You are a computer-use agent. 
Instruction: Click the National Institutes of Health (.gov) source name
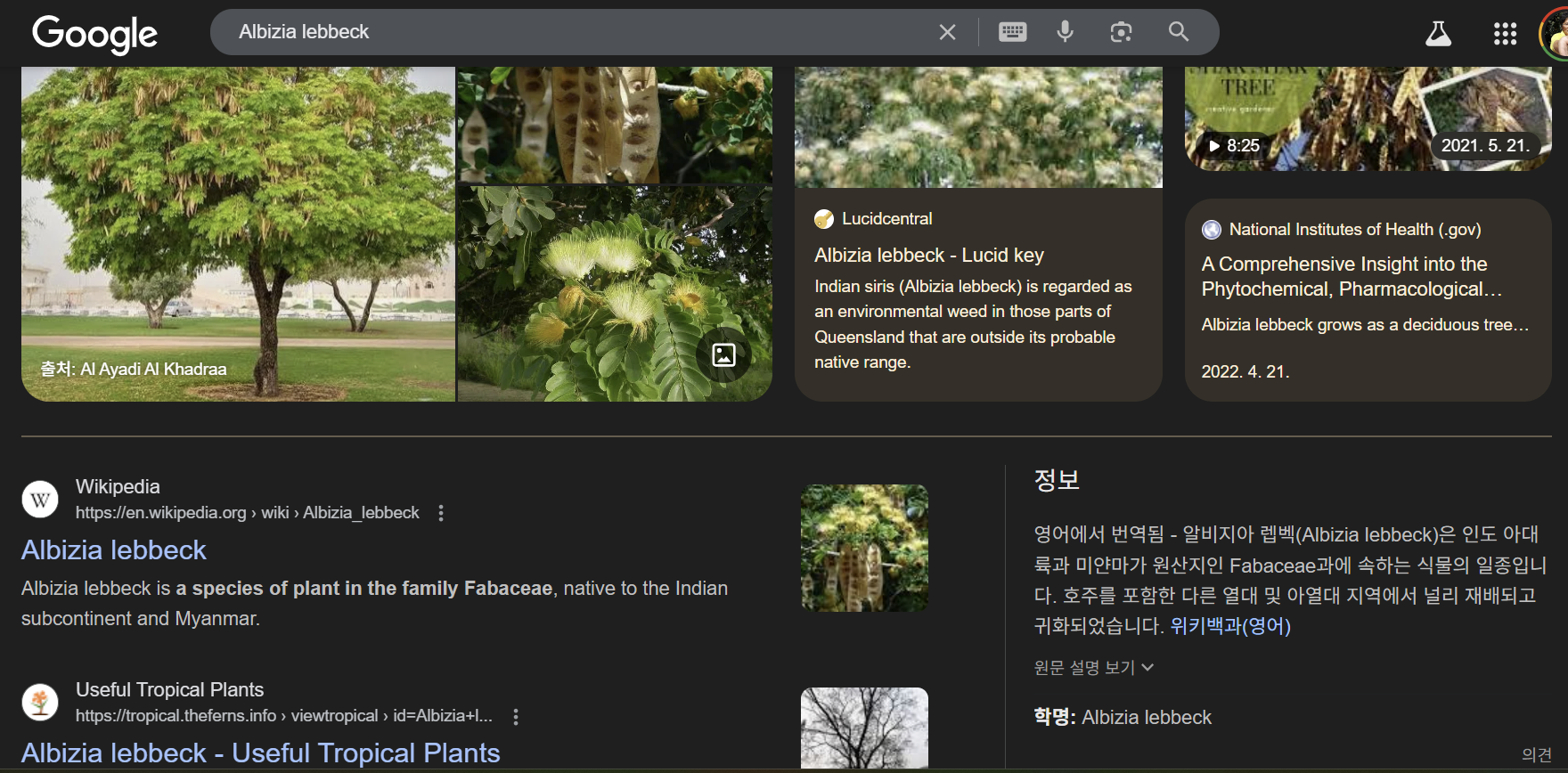(x=1355, y=230)
